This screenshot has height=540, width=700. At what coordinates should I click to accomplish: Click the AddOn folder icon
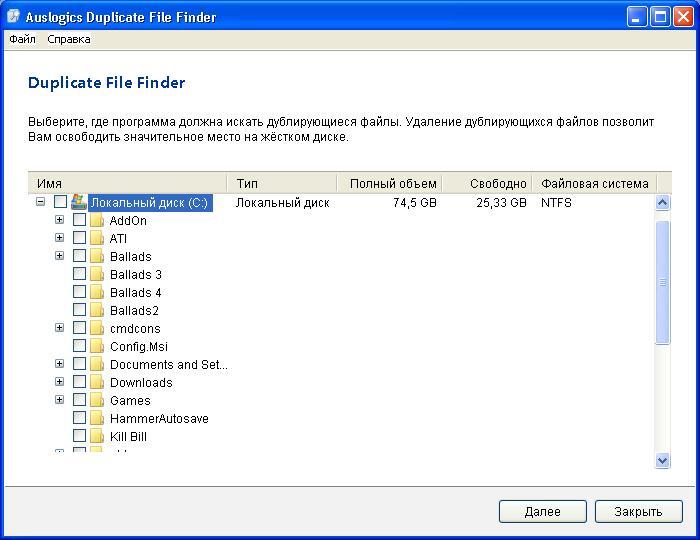pos(97,220)
